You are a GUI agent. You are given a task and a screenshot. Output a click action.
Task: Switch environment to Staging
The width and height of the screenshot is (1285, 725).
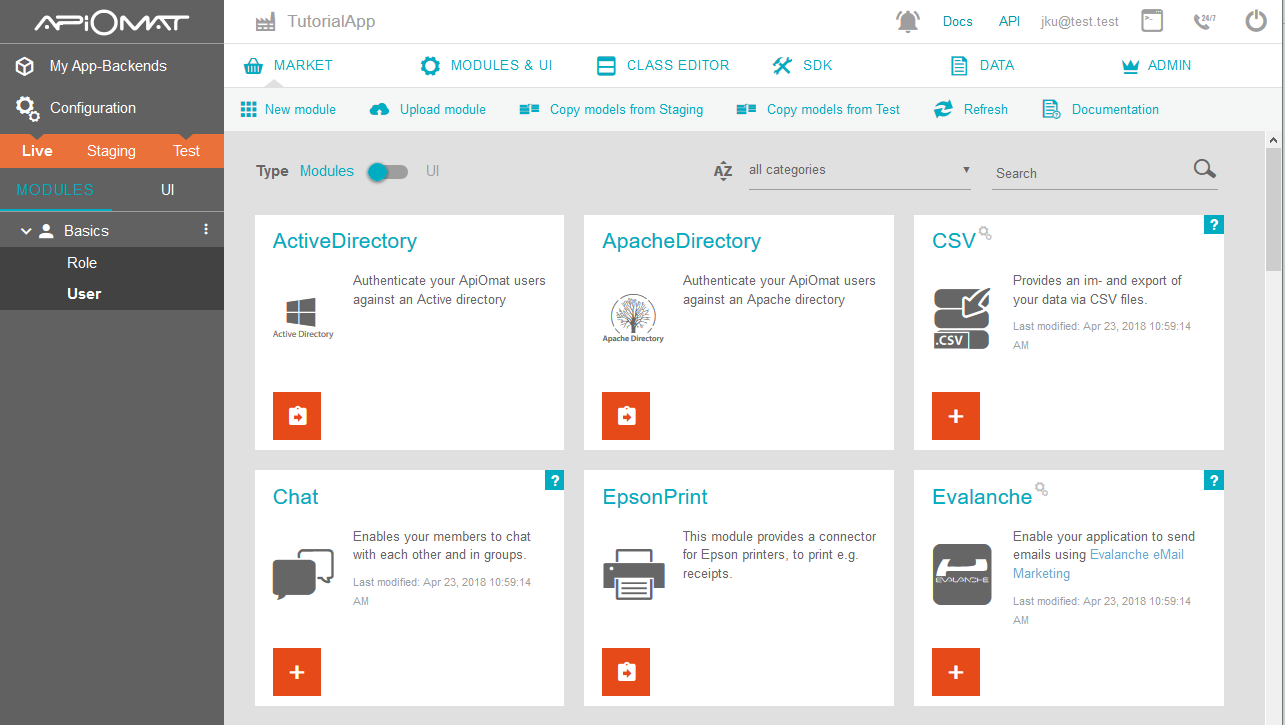point(111,151)
